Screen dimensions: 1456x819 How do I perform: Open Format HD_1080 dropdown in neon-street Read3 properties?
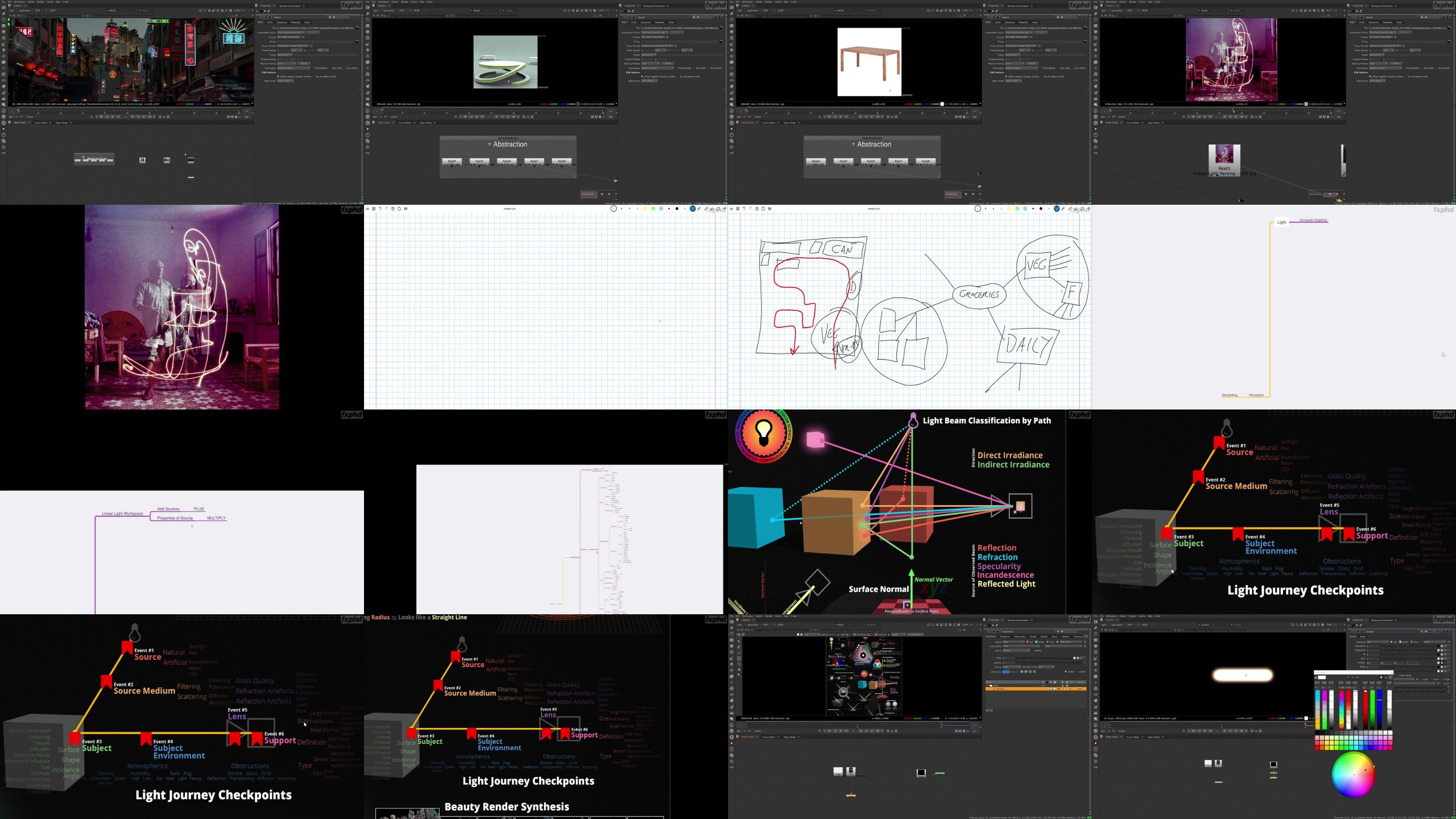click(x=289, y=37)
